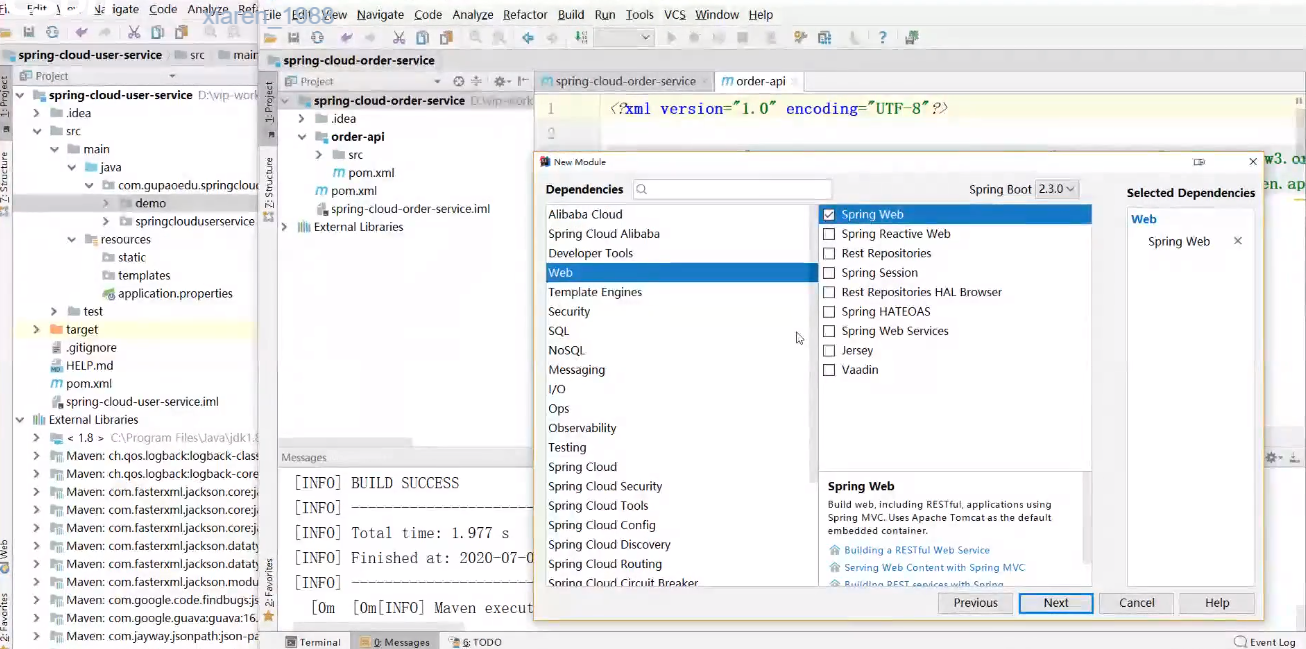Image resolution: width=1306 pixels, height=649 pixels.
Task: Click Help question mark icon in toolbar
Action: (x=882, y=38)
